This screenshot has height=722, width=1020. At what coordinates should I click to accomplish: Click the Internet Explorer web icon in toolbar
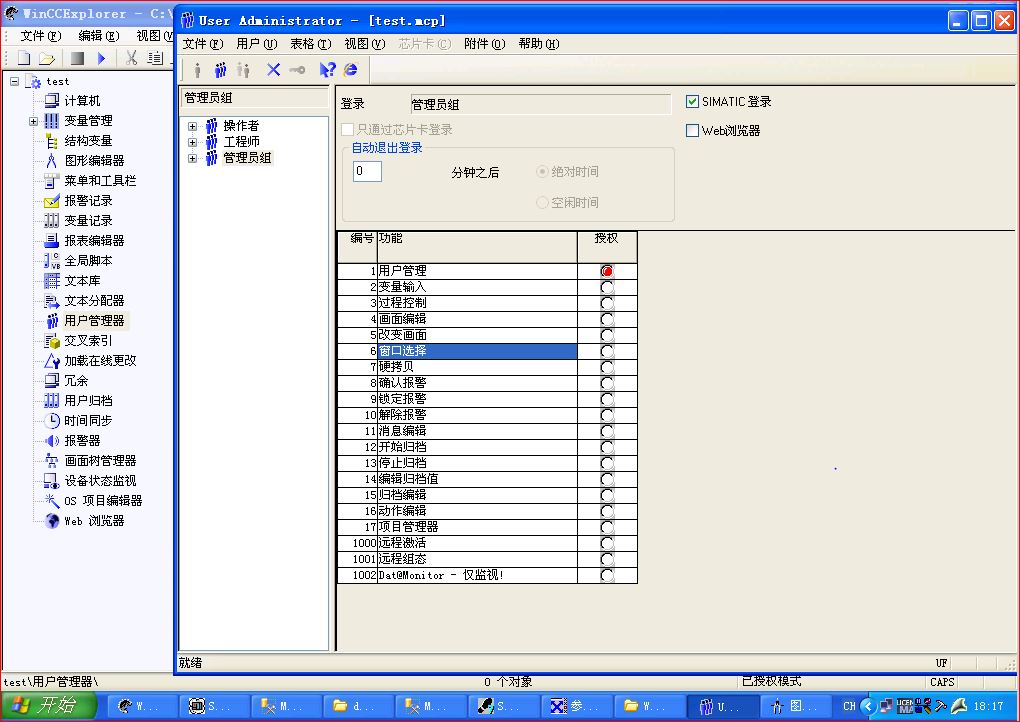click(351, 70)
